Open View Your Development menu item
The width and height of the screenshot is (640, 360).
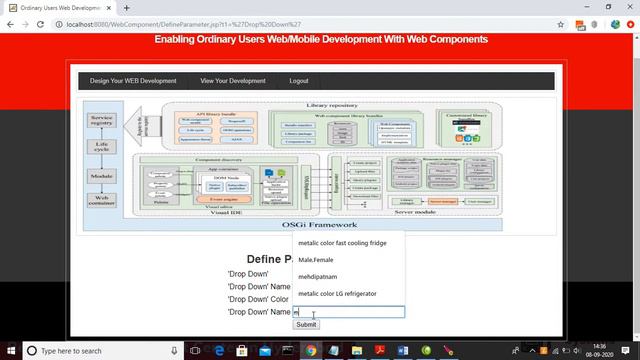click(233, 81)
